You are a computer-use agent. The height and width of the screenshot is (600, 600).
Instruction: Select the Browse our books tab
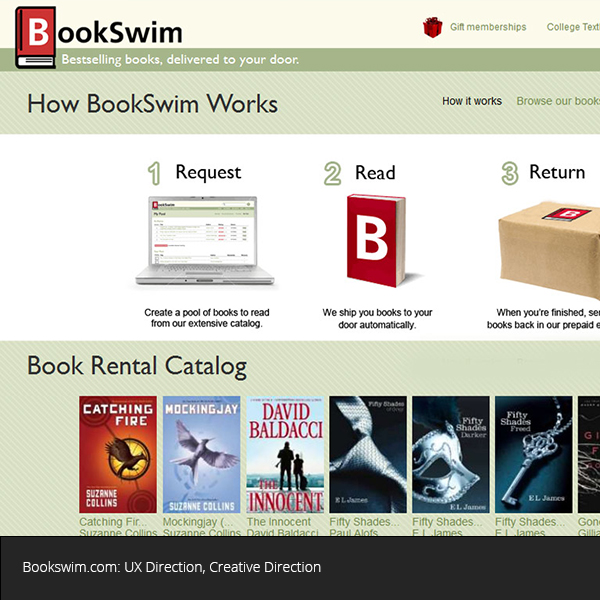tap(558, 101)
